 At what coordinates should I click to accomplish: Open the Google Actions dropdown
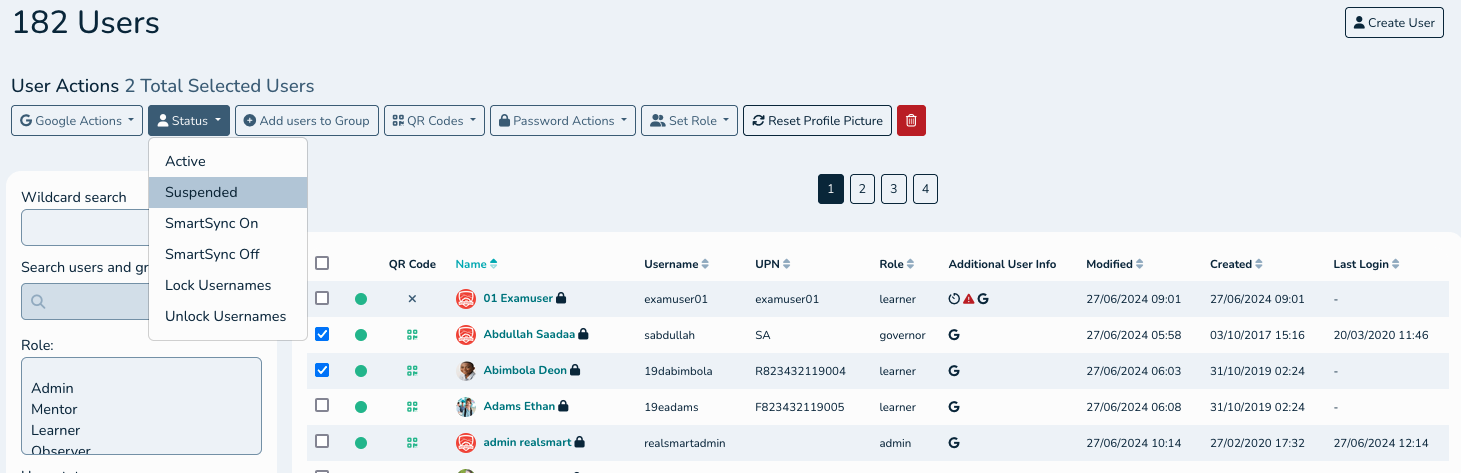tap(77, 121)
